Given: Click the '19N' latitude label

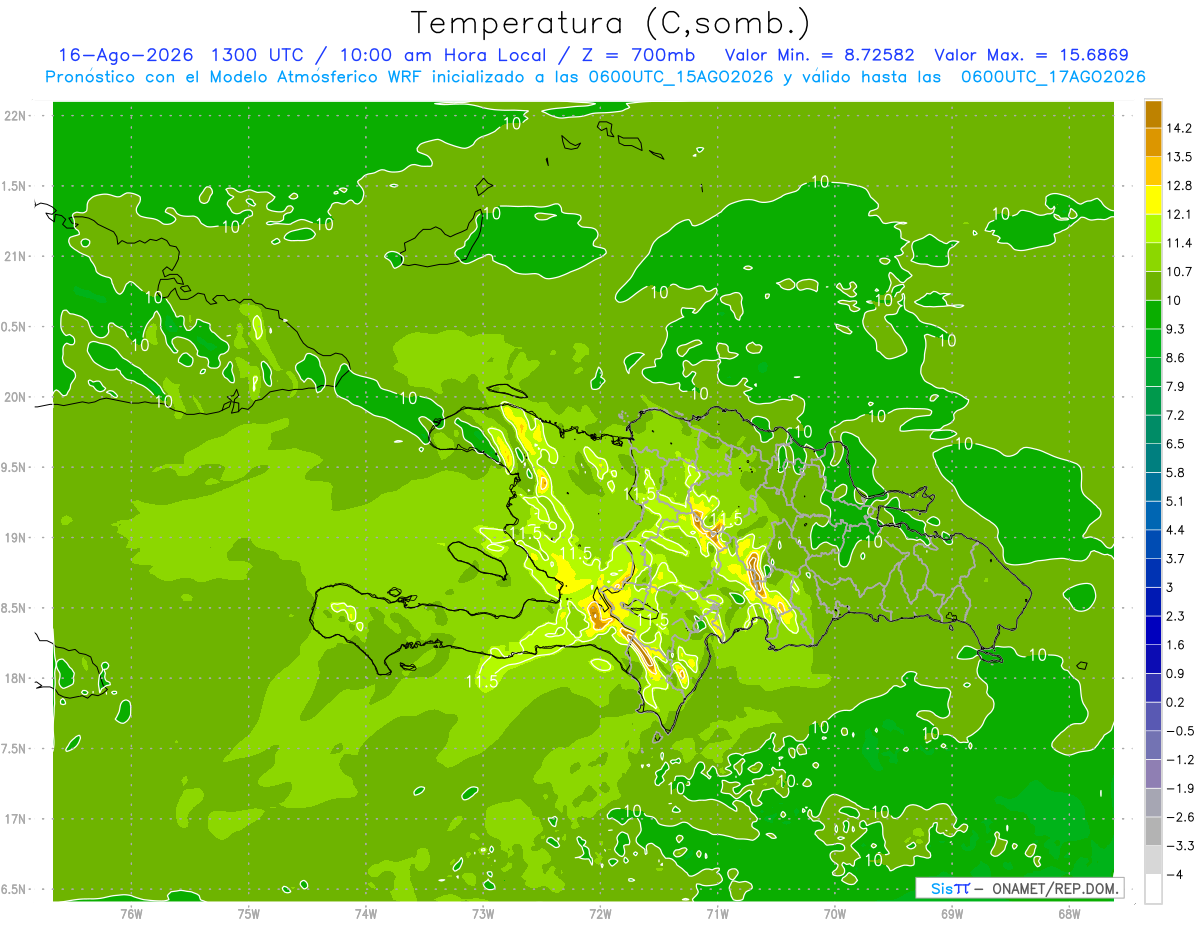Looking at the screenshot, I should pos(14,538).
